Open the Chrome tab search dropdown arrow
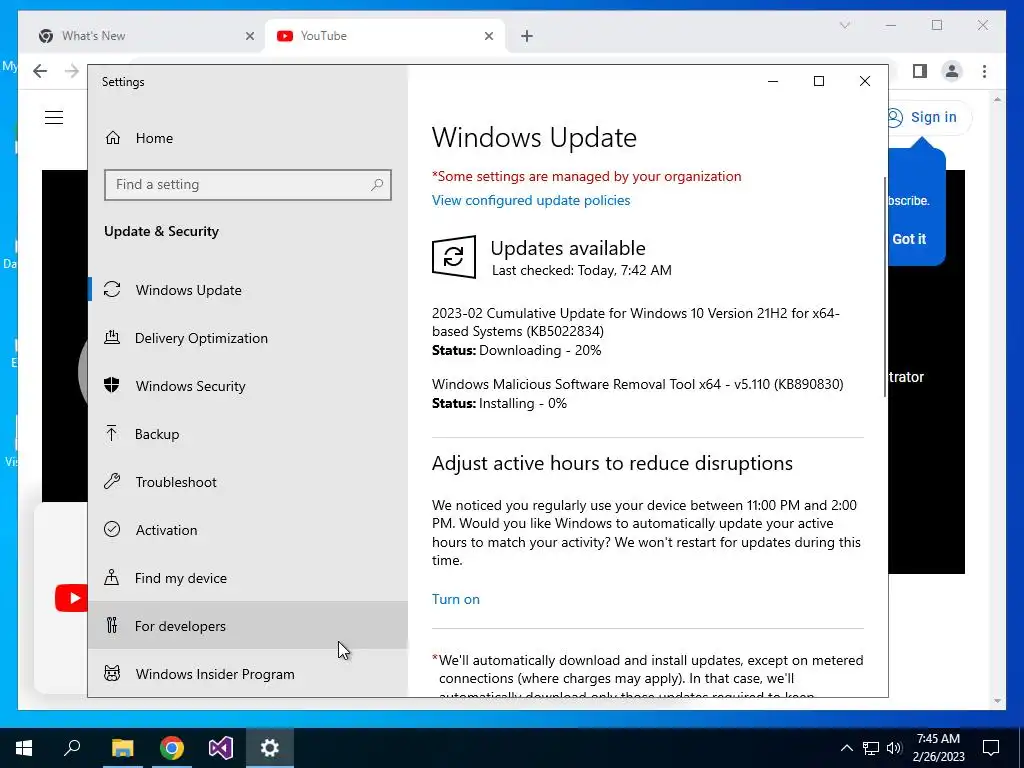Image resolution: width=1024 pixels, height=768 pixels. (x=845, y=25)
